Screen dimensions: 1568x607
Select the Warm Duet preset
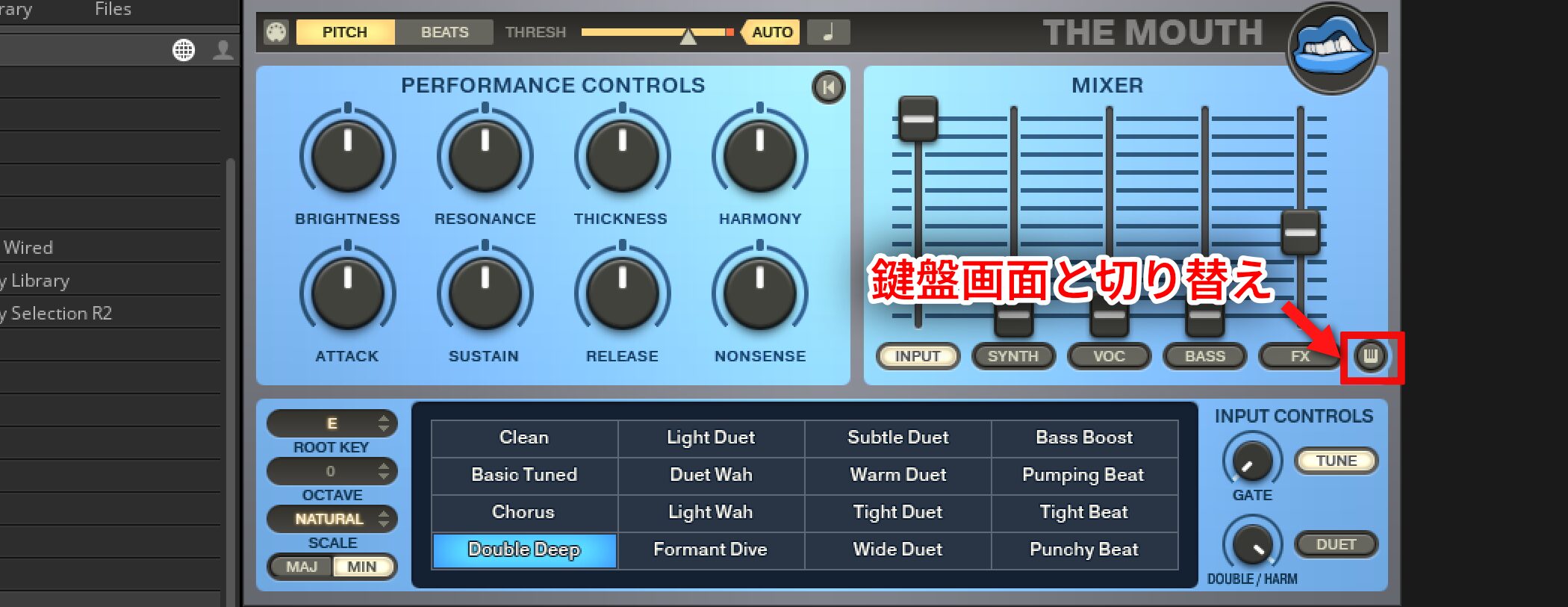(897, 475)
